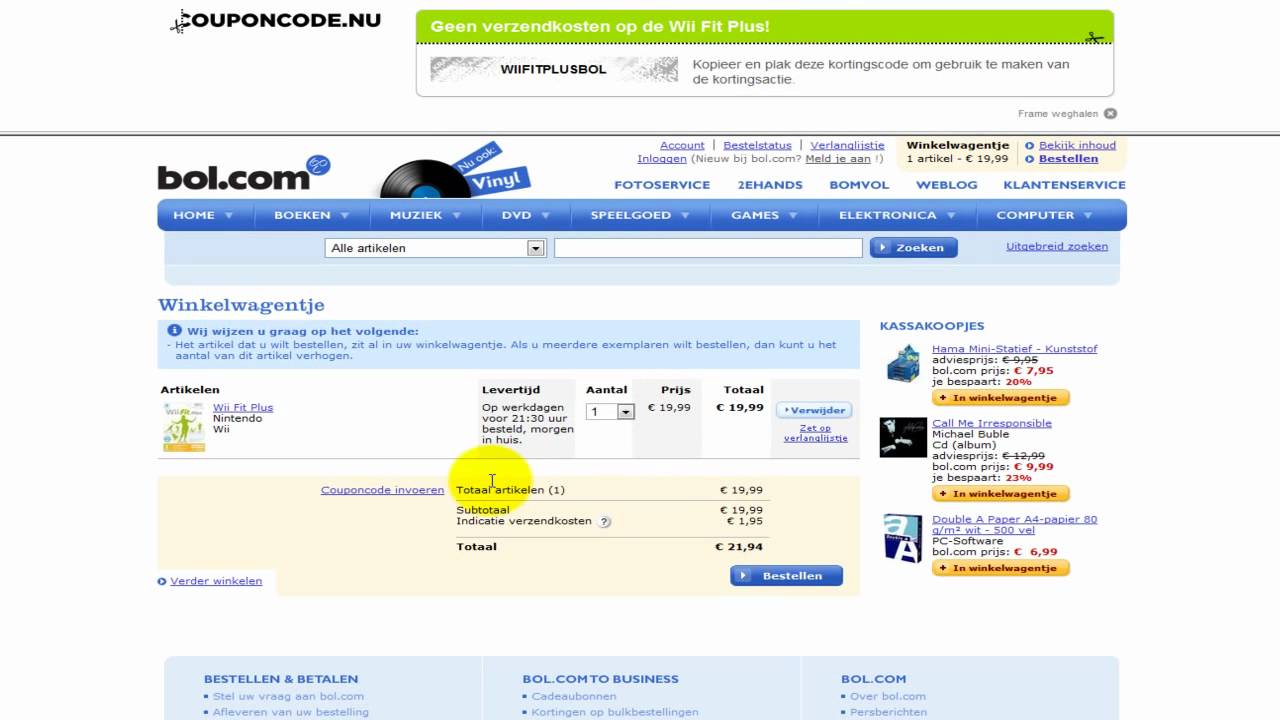Open Over bol.com footer link
The width and height of the screenshot is (1280, 720).
pyautogui.click(x=888, y=696)
